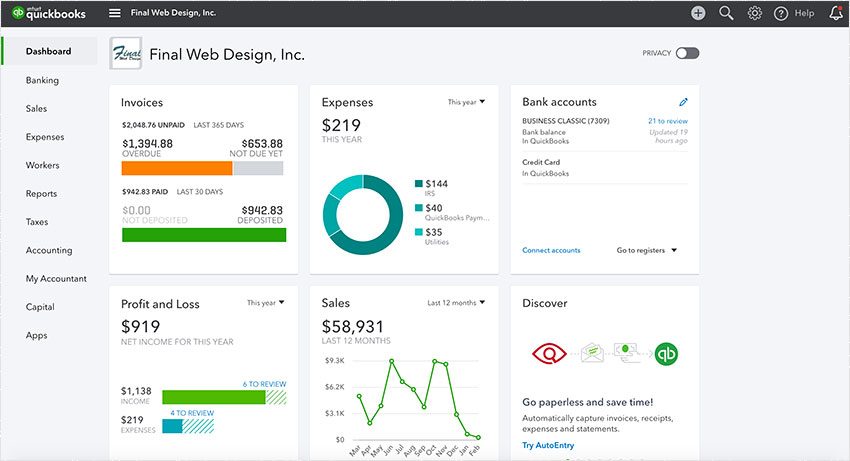
Task: Click the $0.00 not deposited amount
Action: 137,210
